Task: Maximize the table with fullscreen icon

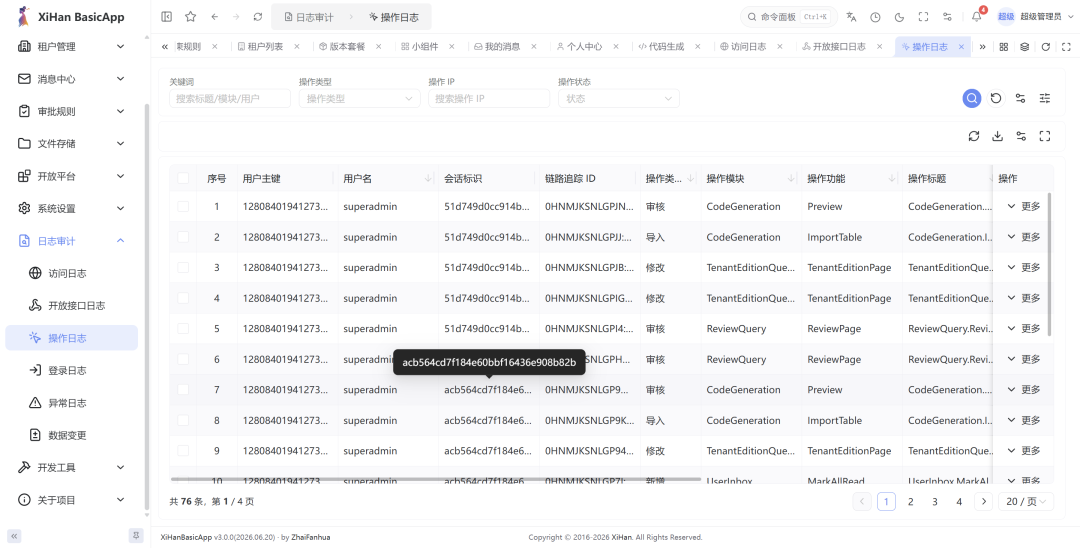Action: click(1045, 136)
